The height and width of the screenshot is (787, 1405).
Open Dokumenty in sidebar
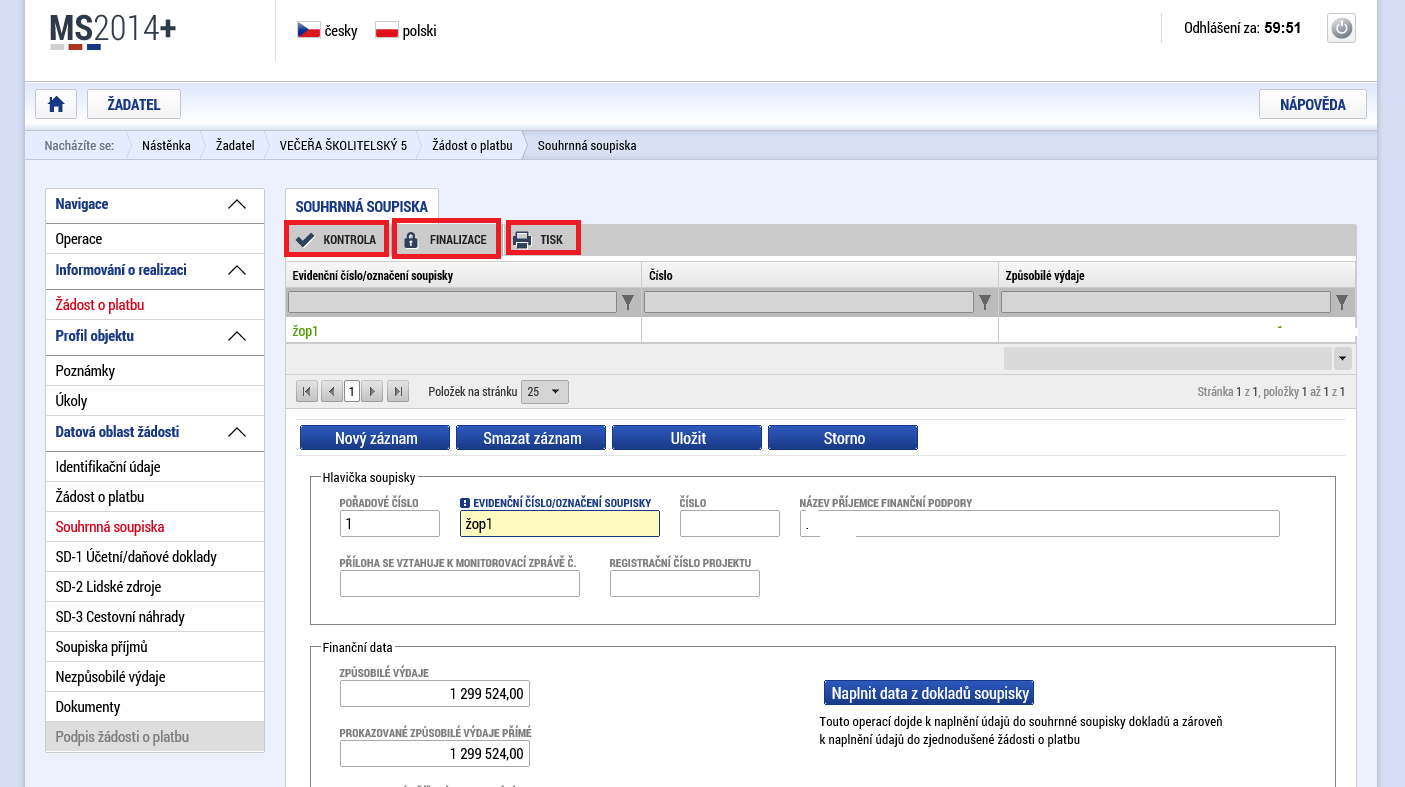pyautogui.click(x=155, y=707)
